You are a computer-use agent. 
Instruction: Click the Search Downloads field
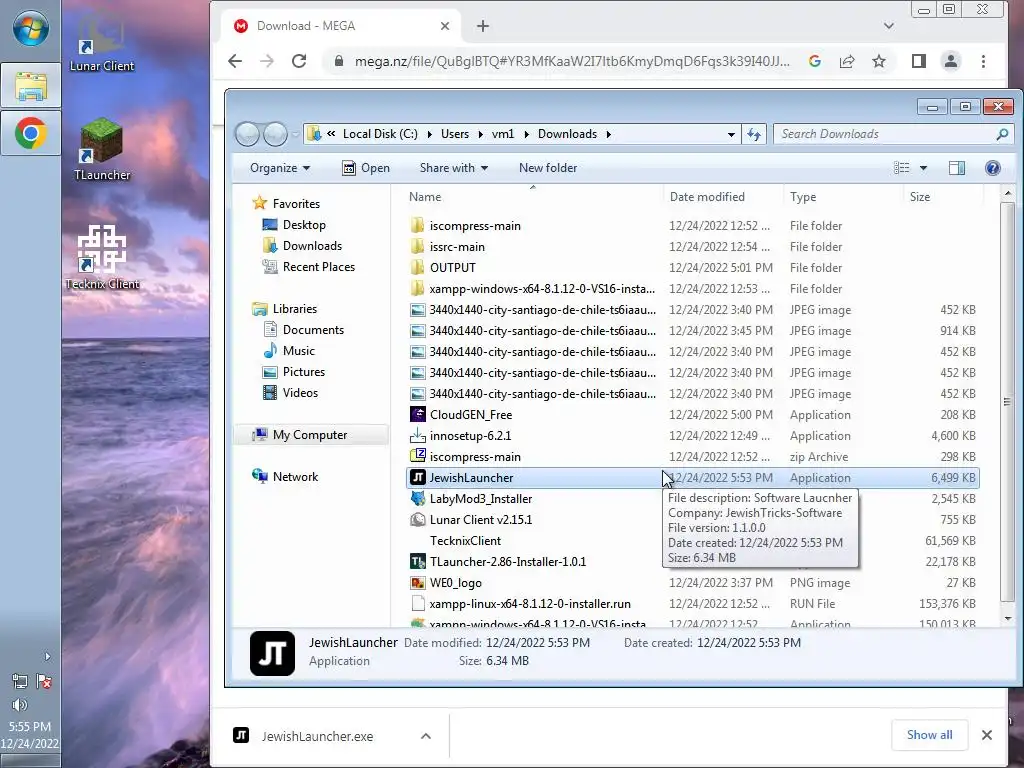pyautogui.click(x=892, y=134)
